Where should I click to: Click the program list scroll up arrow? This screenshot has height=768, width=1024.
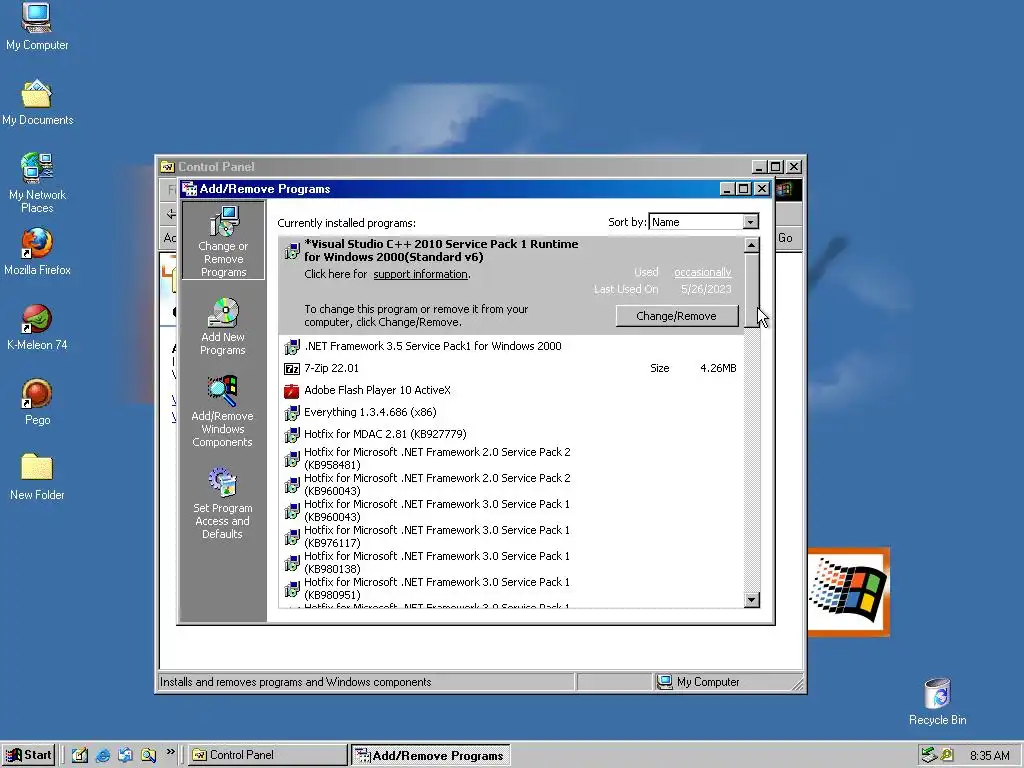tap(752, 246)
